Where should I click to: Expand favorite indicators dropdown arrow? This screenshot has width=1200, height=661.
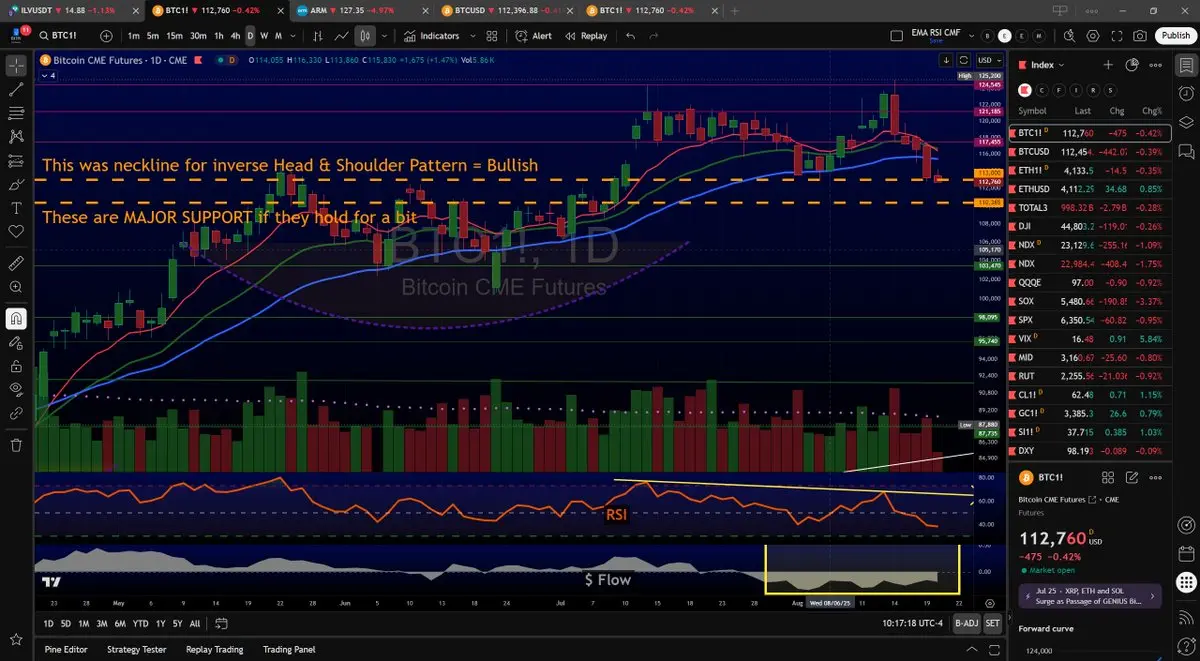(473, 36)
